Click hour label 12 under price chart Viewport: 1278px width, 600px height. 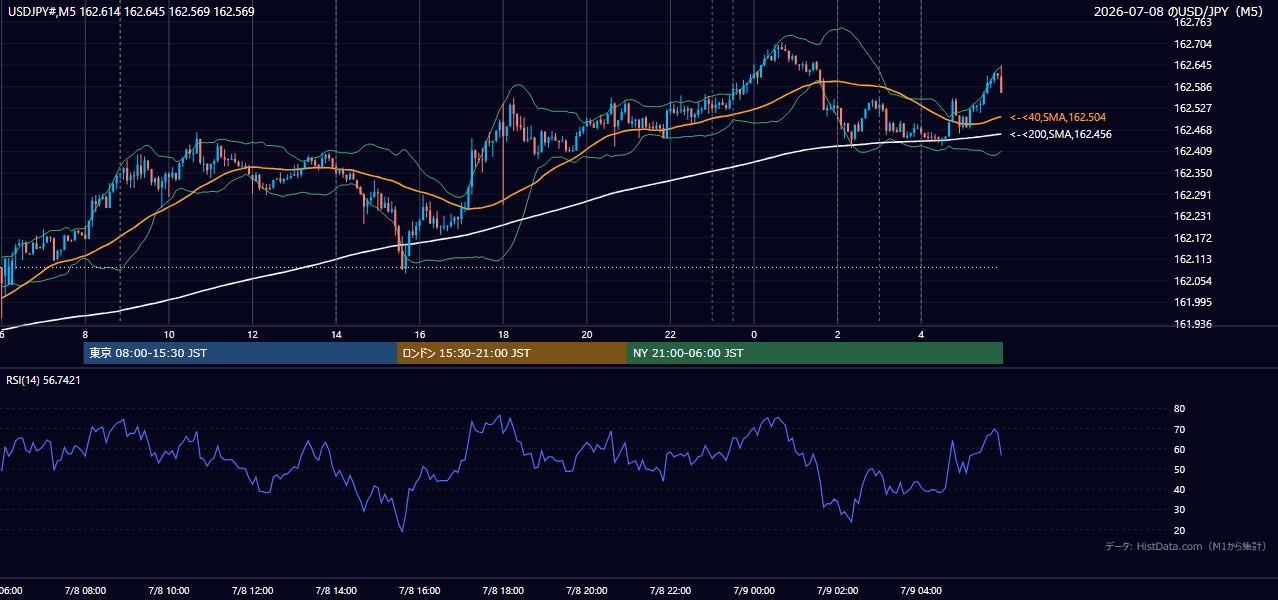point(252,334)
